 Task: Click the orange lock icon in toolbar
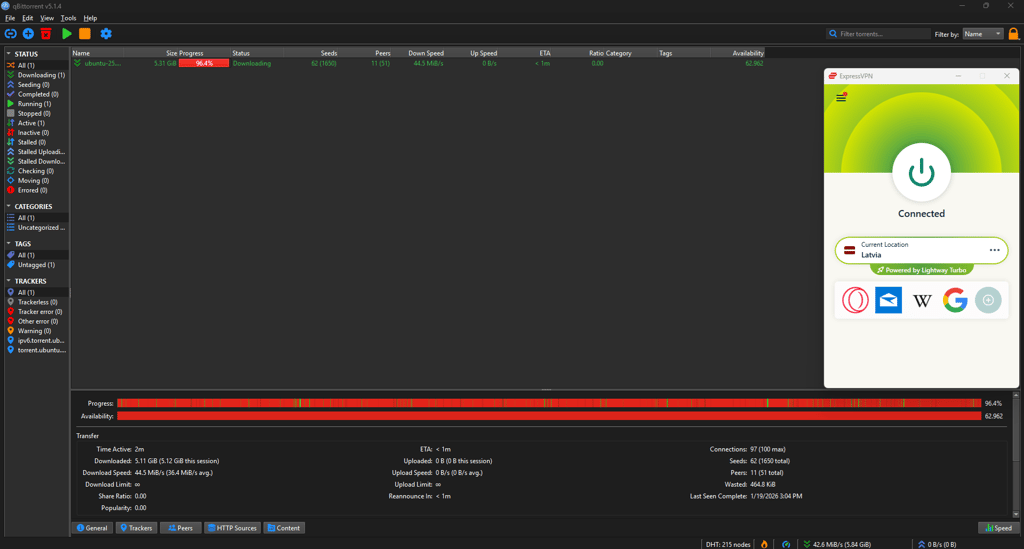[1014, 34]
